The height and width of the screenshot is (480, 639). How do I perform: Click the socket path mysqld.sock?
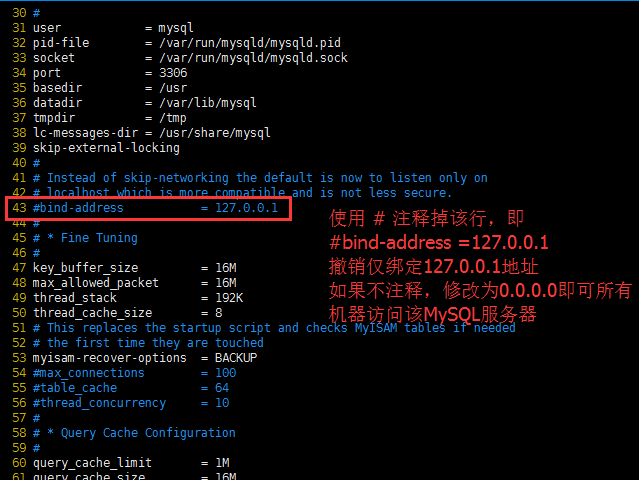pos(253,58)
